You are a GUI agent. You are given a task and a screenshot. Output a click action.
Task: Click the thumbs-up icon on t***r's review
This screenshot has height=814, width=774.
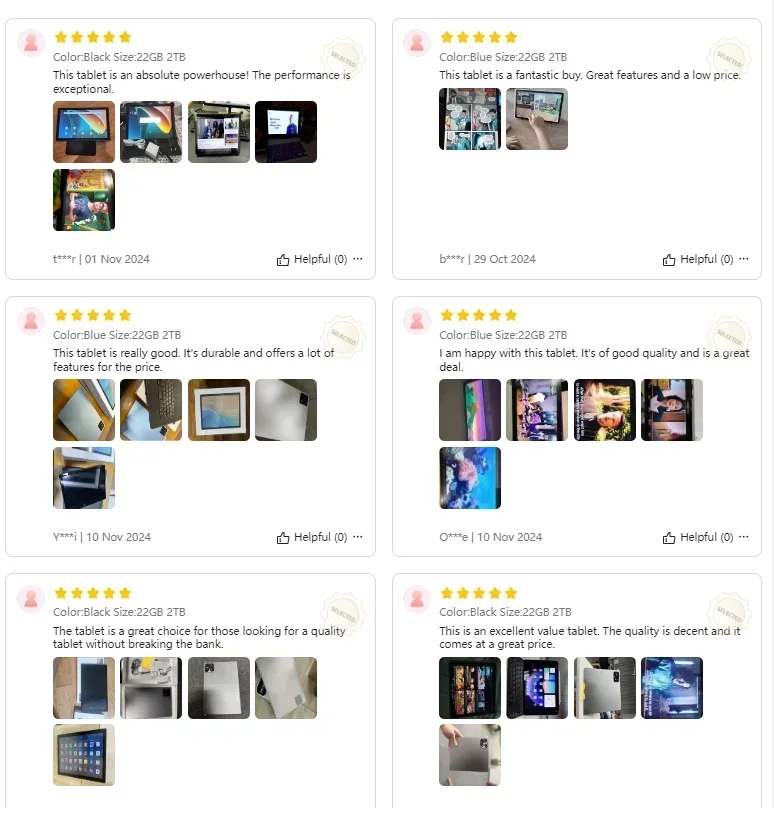coord(283,260)
